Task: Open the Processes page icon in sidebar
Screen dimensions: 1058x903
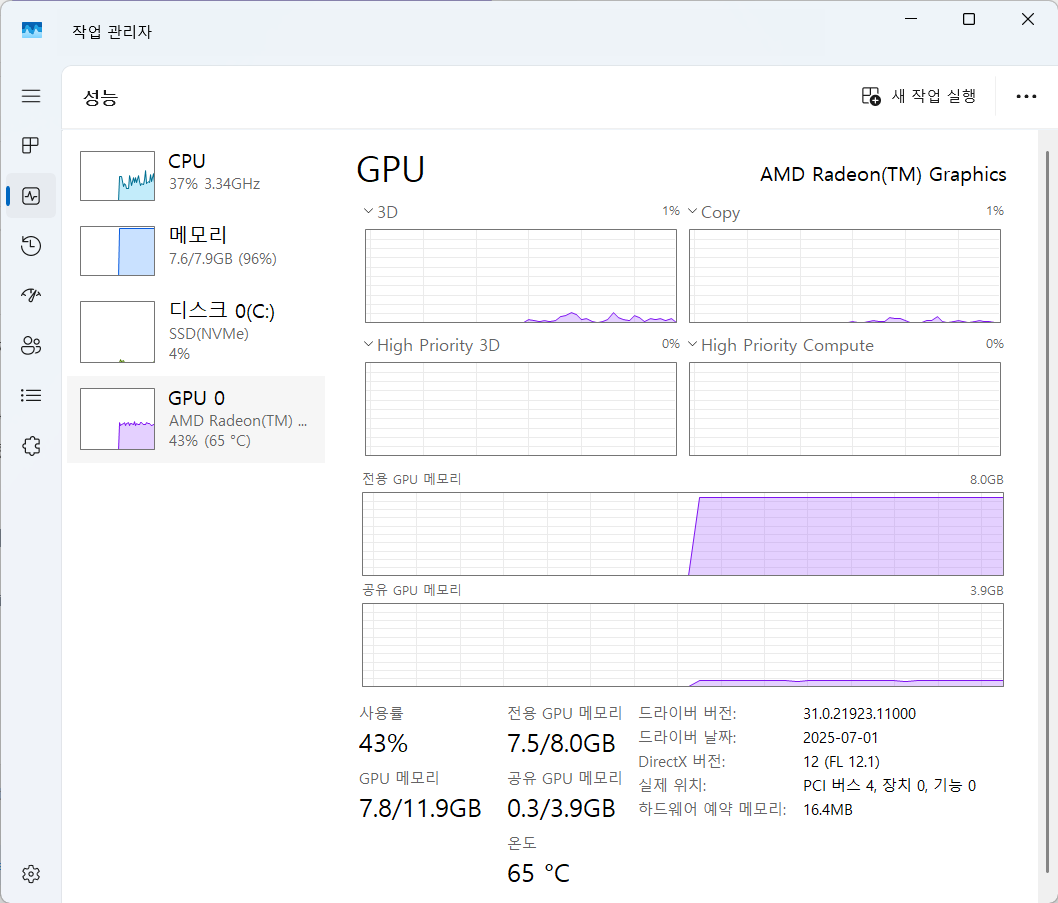Action: [31, 146]
